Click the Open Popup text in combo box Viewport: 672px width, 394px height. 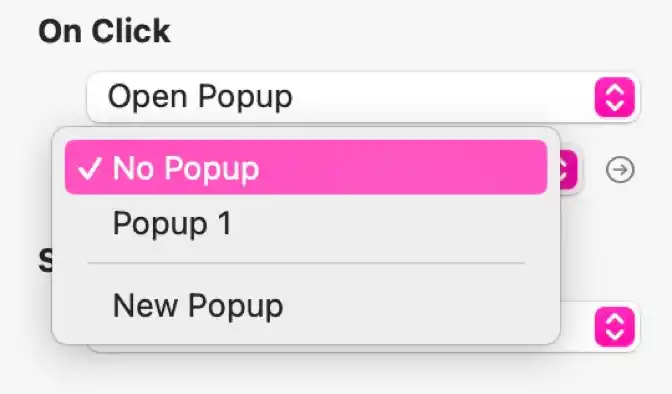[200, 96]
